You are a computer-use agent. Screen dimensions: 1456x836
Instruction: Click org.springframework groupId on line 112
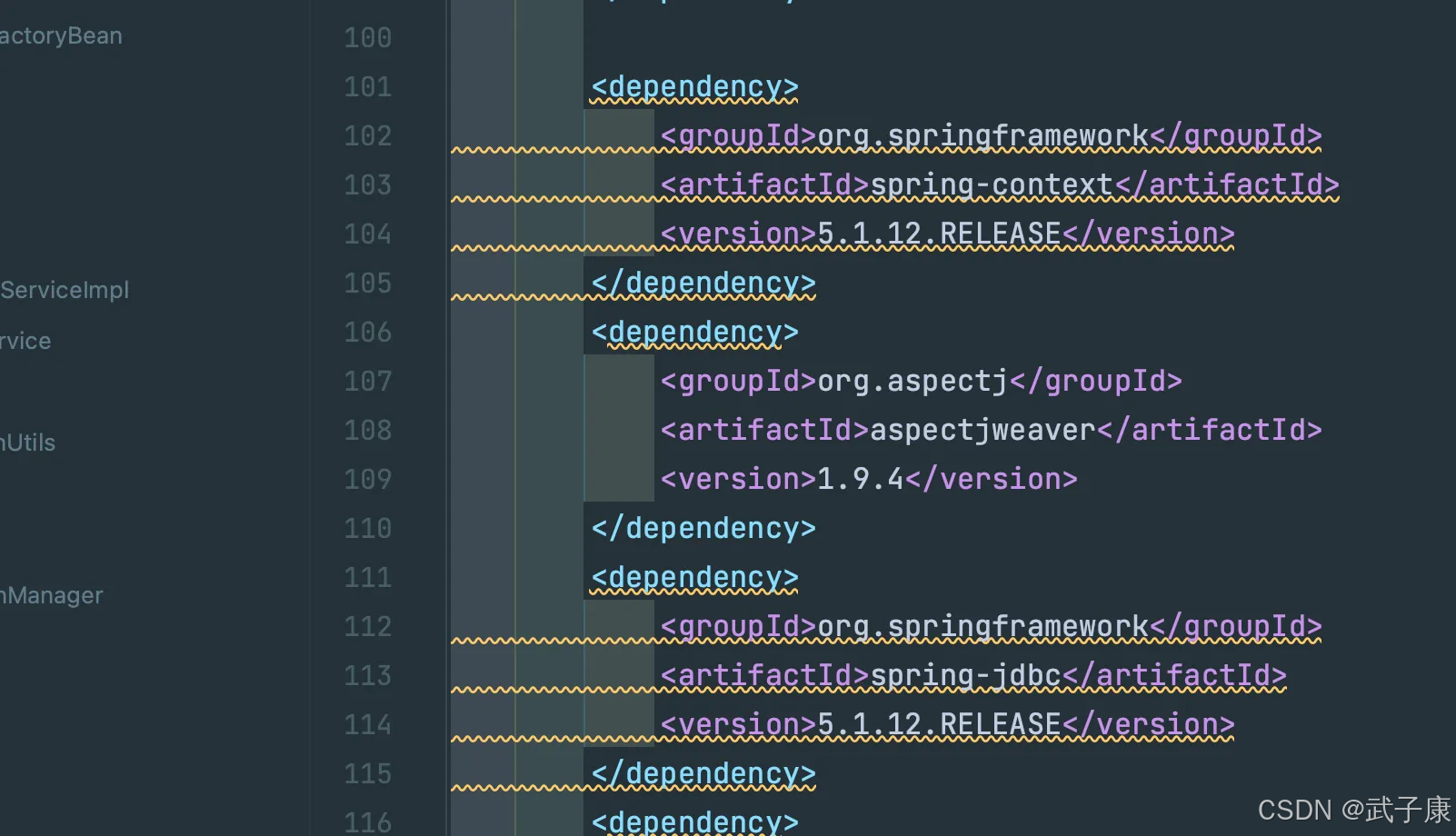coord(982,627)
